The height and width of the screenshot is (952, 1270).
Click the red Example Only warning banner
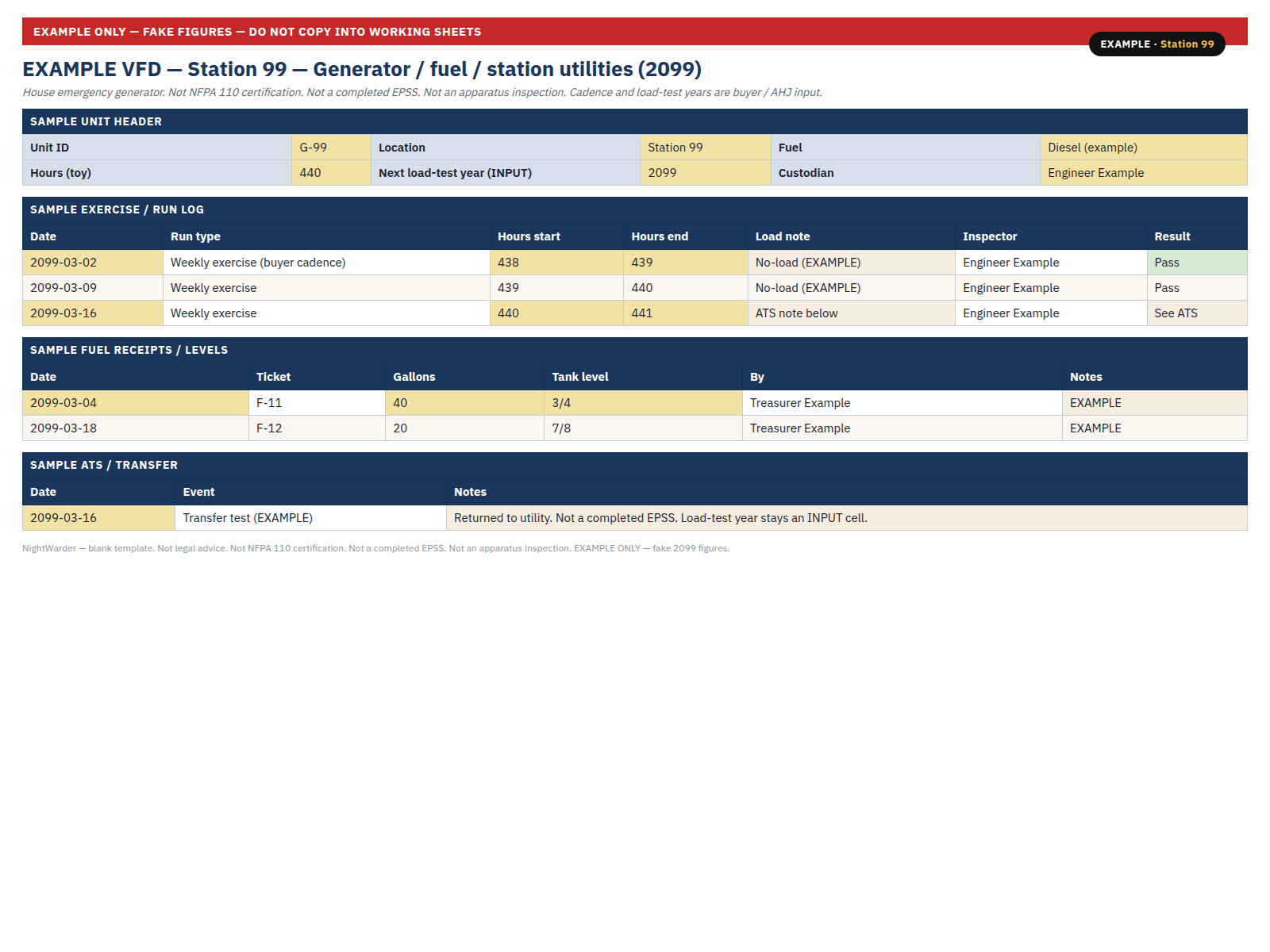coord(635,32)
